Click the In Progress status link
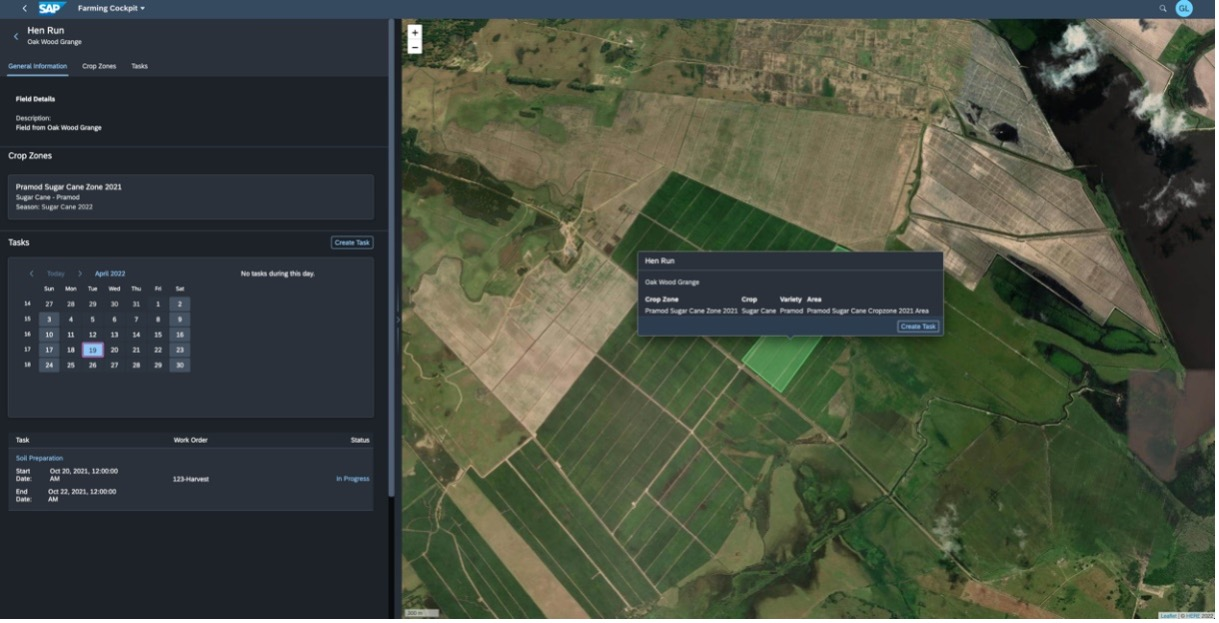The image size is (1219, 623). tap(353, 478)
